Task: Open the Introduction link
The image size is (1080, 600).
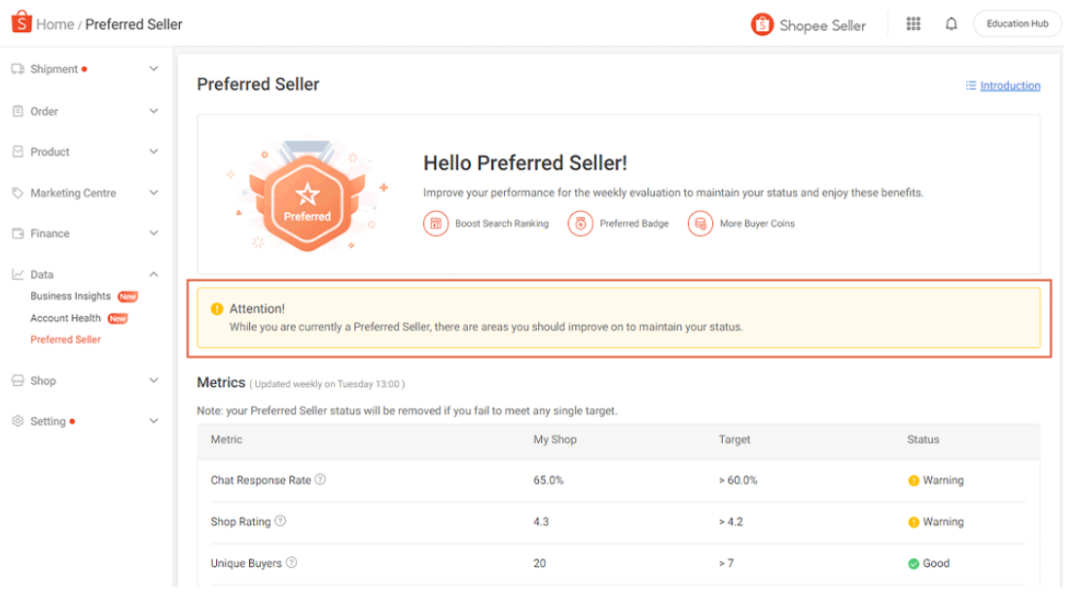Action: coord(1009,86)
